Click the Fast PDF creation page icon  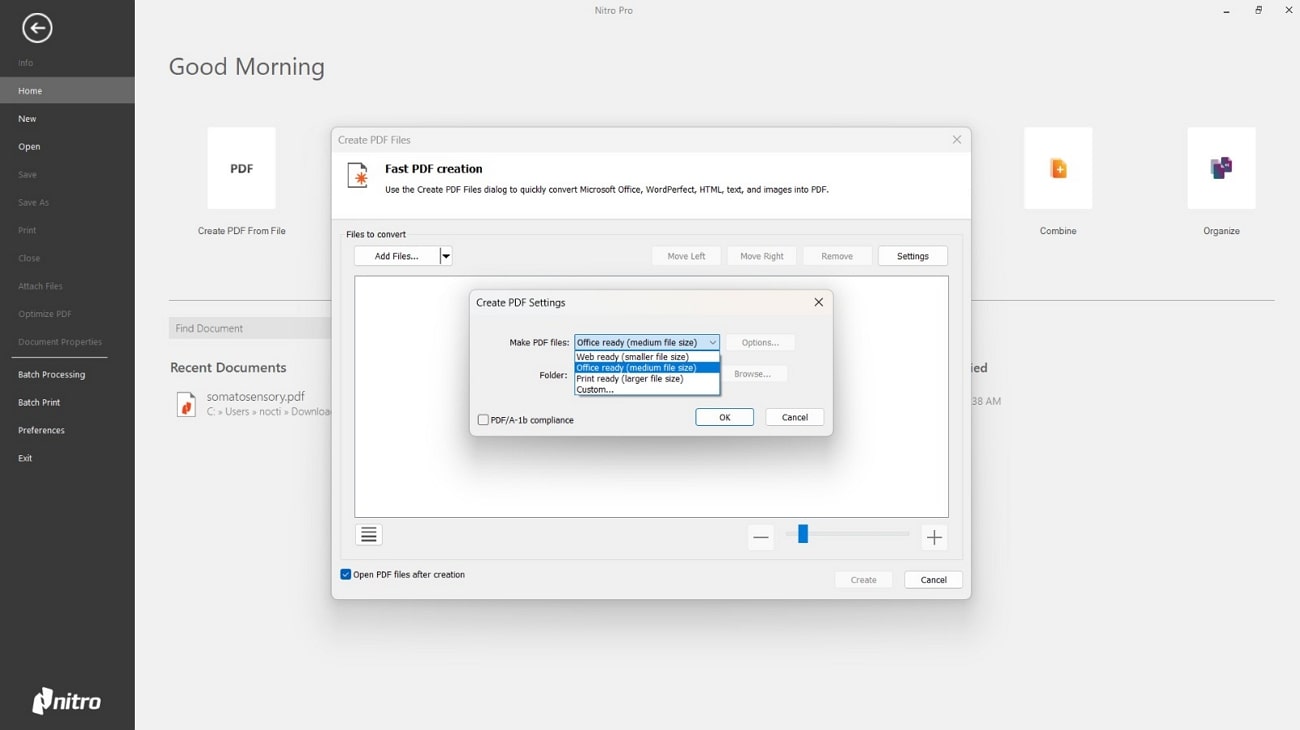pyautogui.click(x=358, y=176)
